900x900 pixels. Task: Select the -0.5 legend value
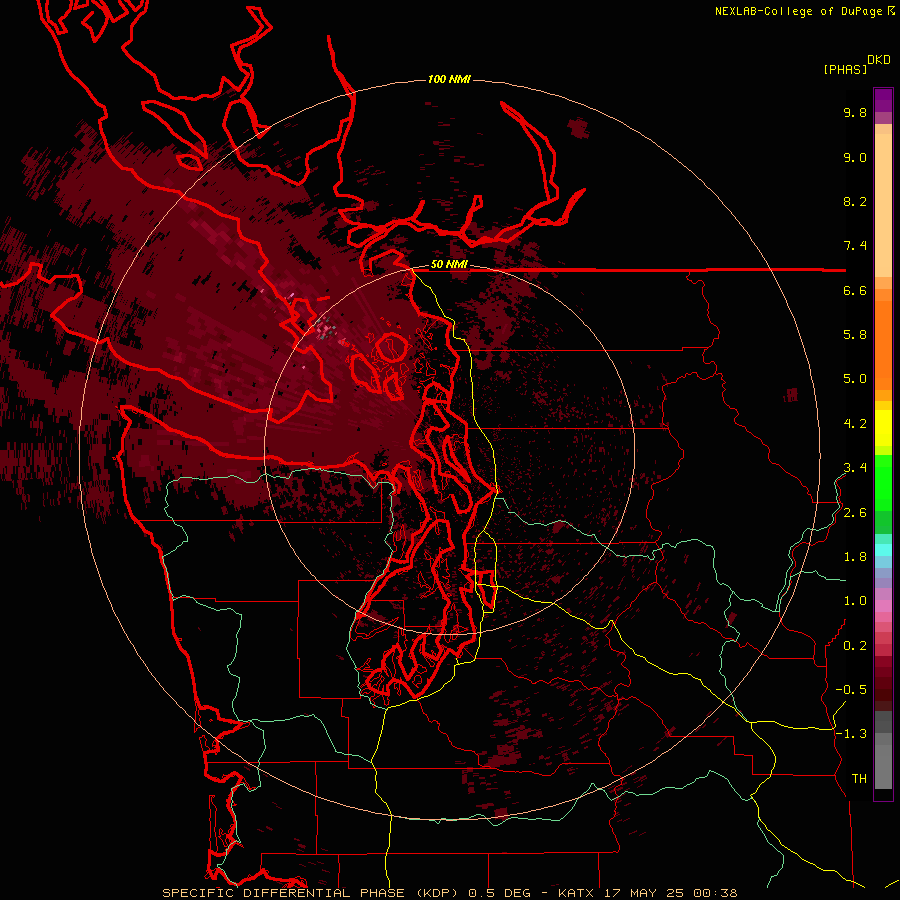(x=851, y=690)
